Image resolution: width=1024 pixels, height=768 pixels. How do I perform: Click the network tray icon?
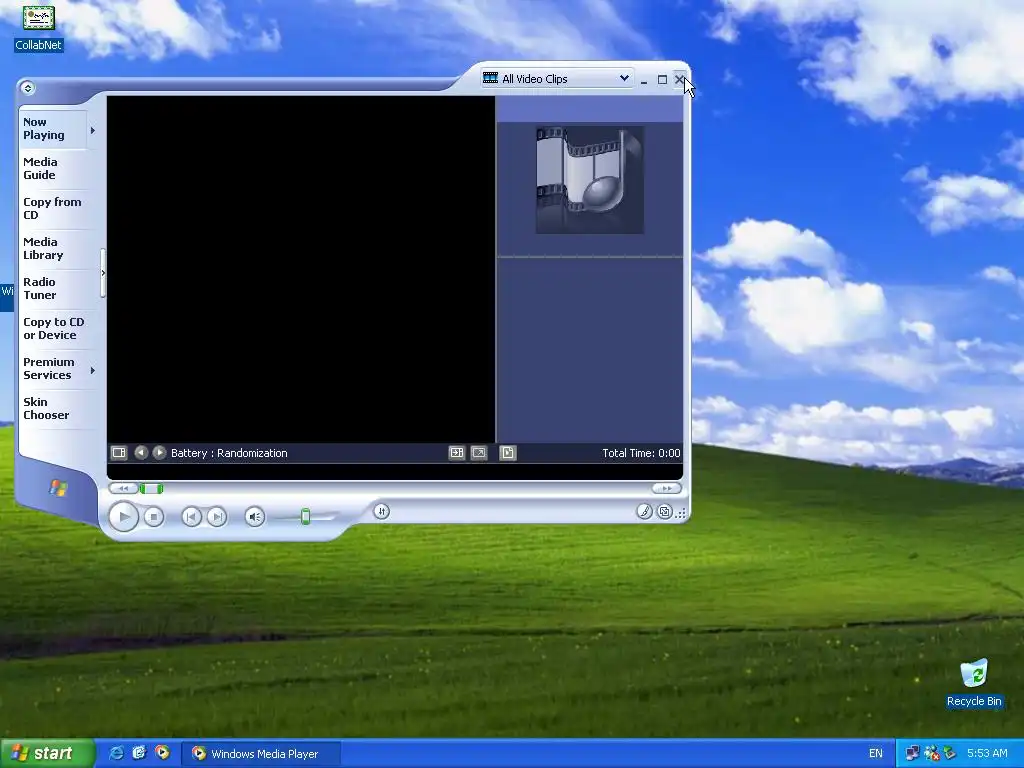(x=912, y=754)
